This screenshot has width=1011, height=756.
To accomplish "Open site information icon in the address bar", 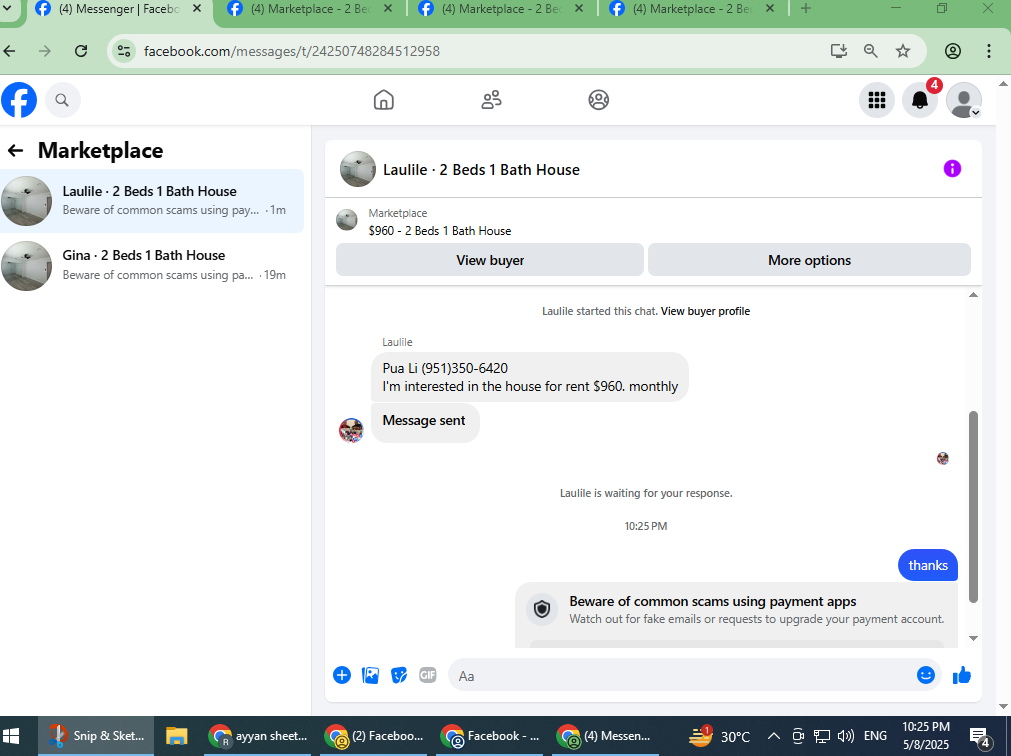I will (x=123, y=52).
